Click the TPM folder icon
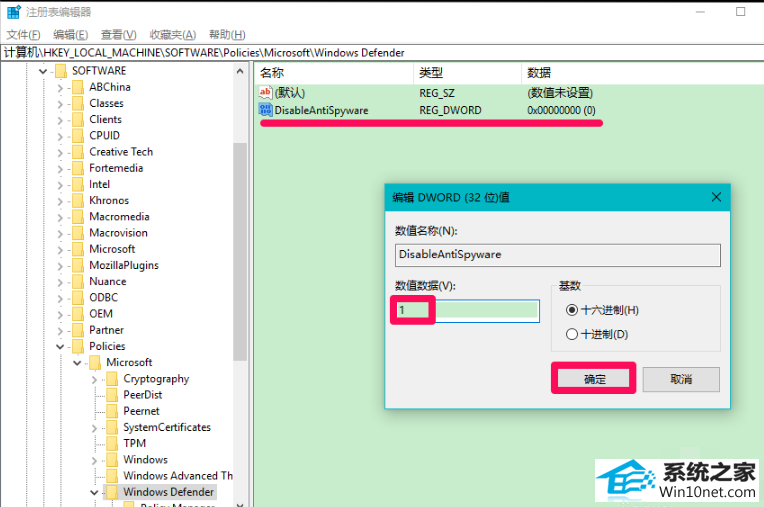 [112, 443]
